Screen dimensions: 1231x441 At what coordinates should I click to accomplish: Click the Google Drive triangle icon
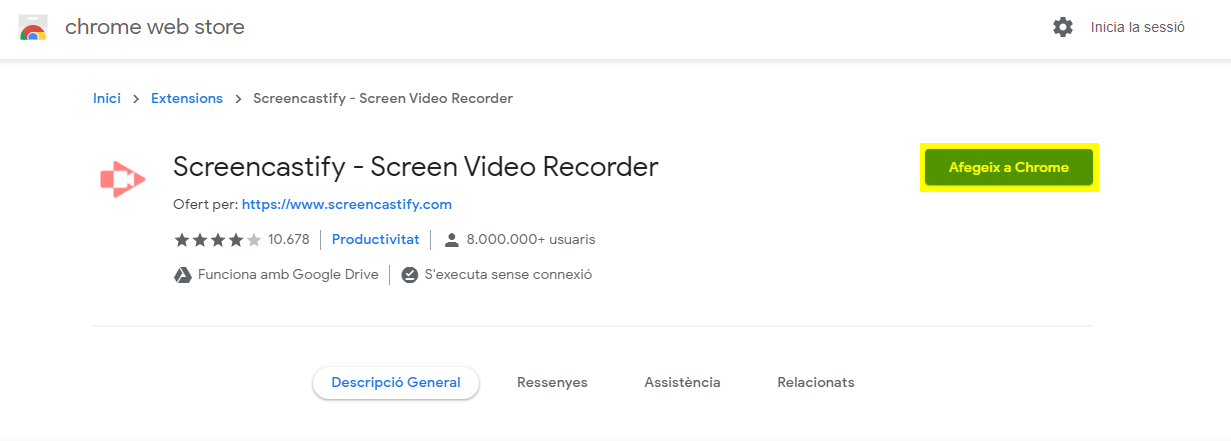183,274
